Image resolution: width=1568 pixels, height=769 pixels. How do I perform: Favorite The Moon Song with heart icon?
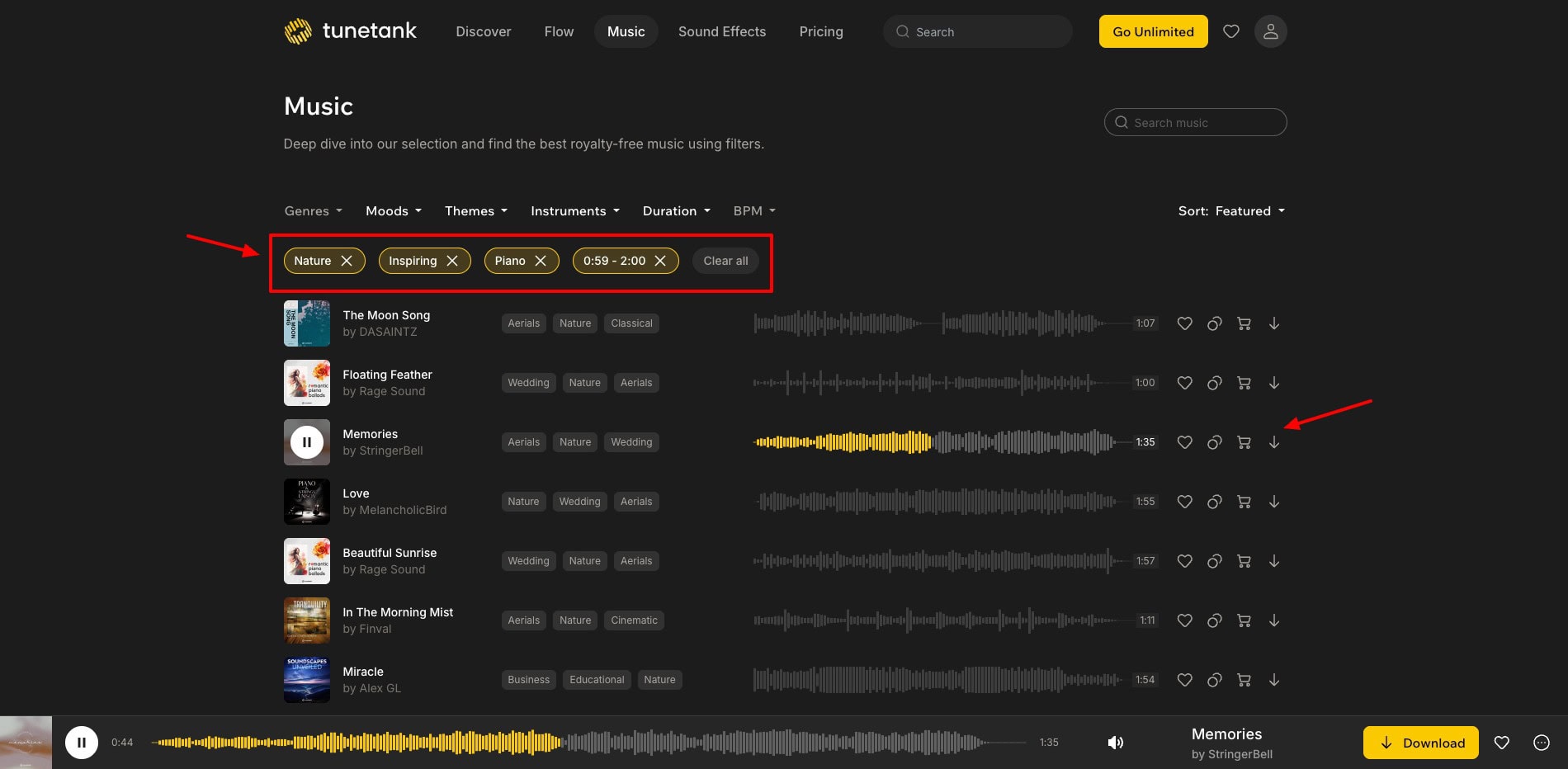(x=1184, y=323)
